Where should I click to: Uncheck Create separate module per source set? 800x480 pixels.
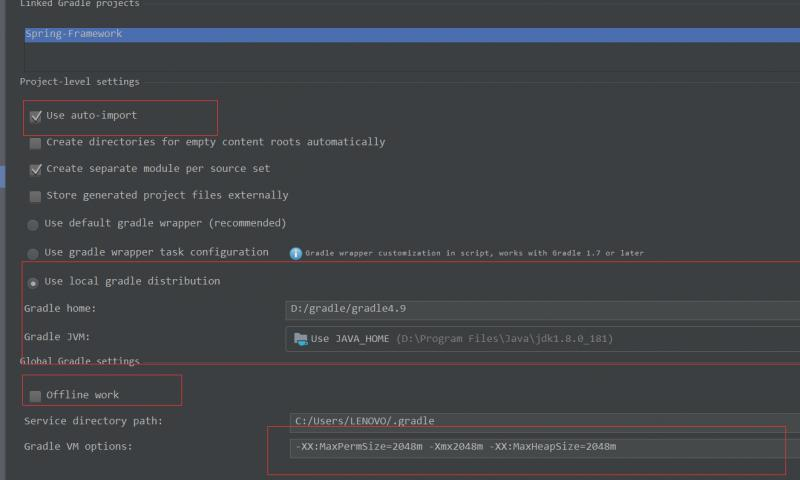[35, 170]
